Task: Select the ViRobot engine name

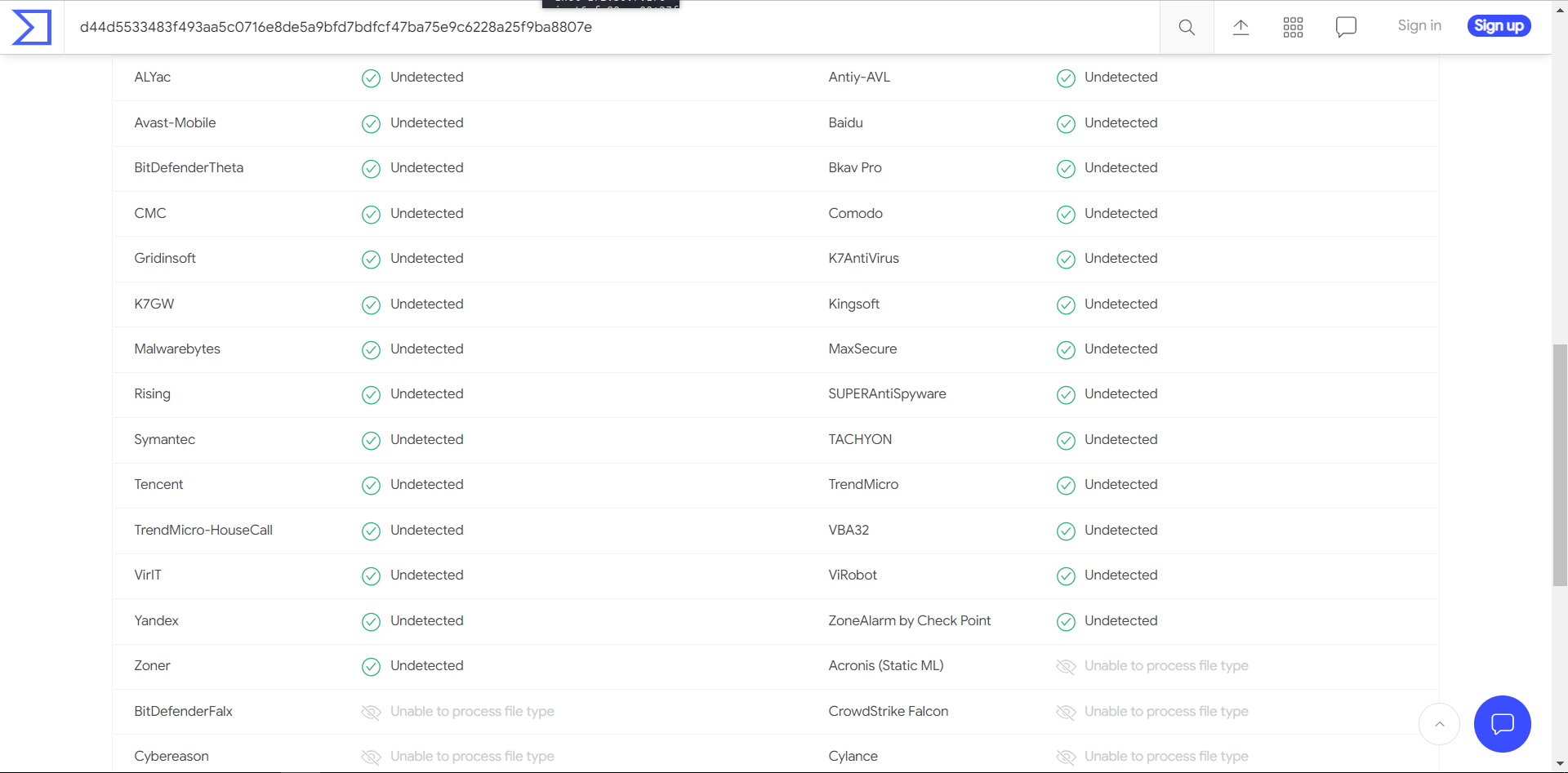Action: (853, 575)
